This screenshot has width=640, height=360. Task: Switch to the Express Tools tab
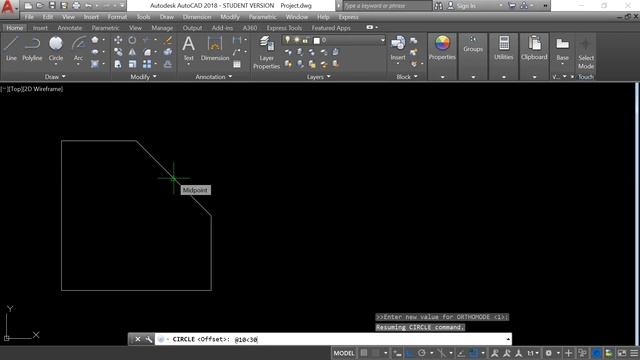point(284,28)
